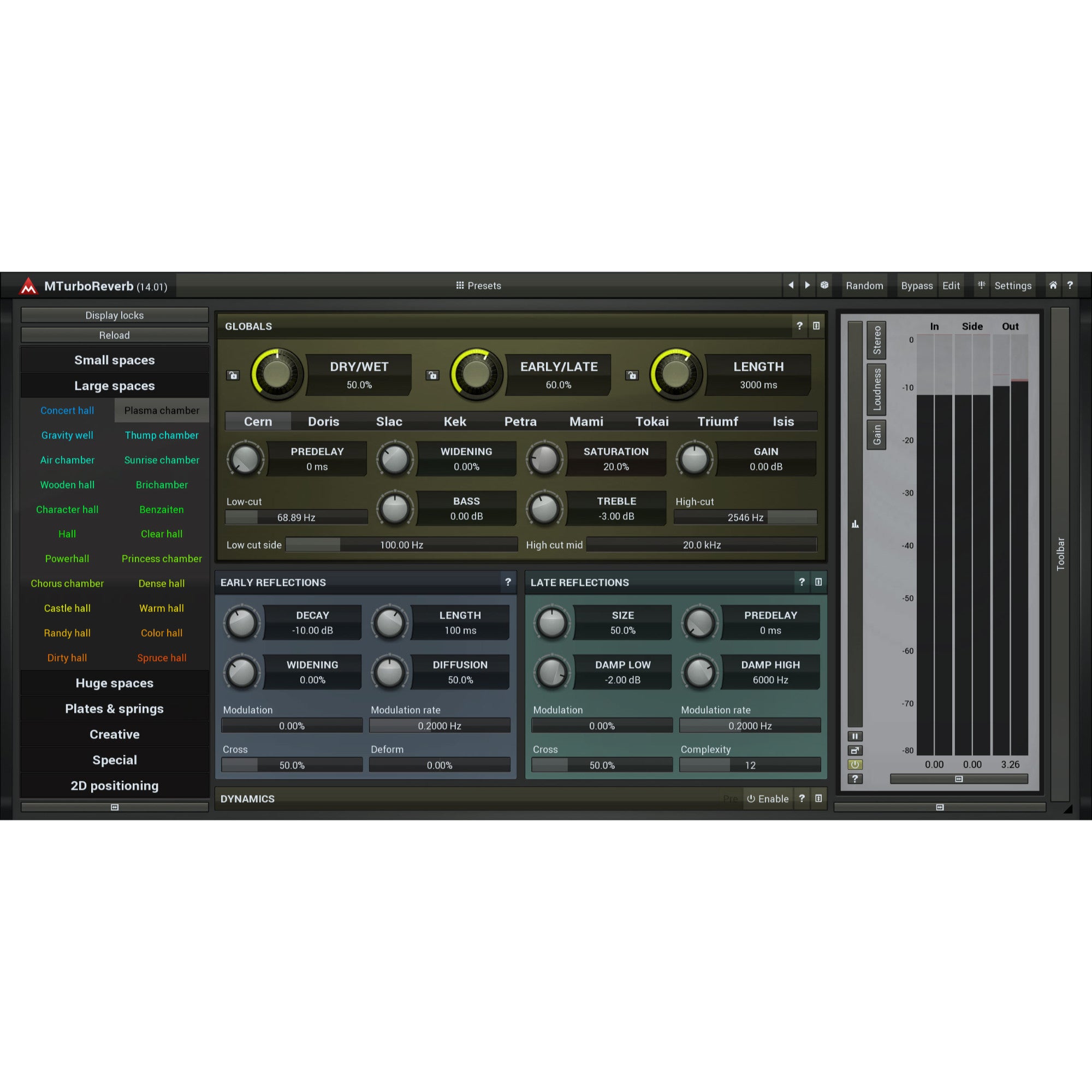Pause the meters with pause icon
Image resolution: width=1092 pixels, height=1092 pixels.
855,737
